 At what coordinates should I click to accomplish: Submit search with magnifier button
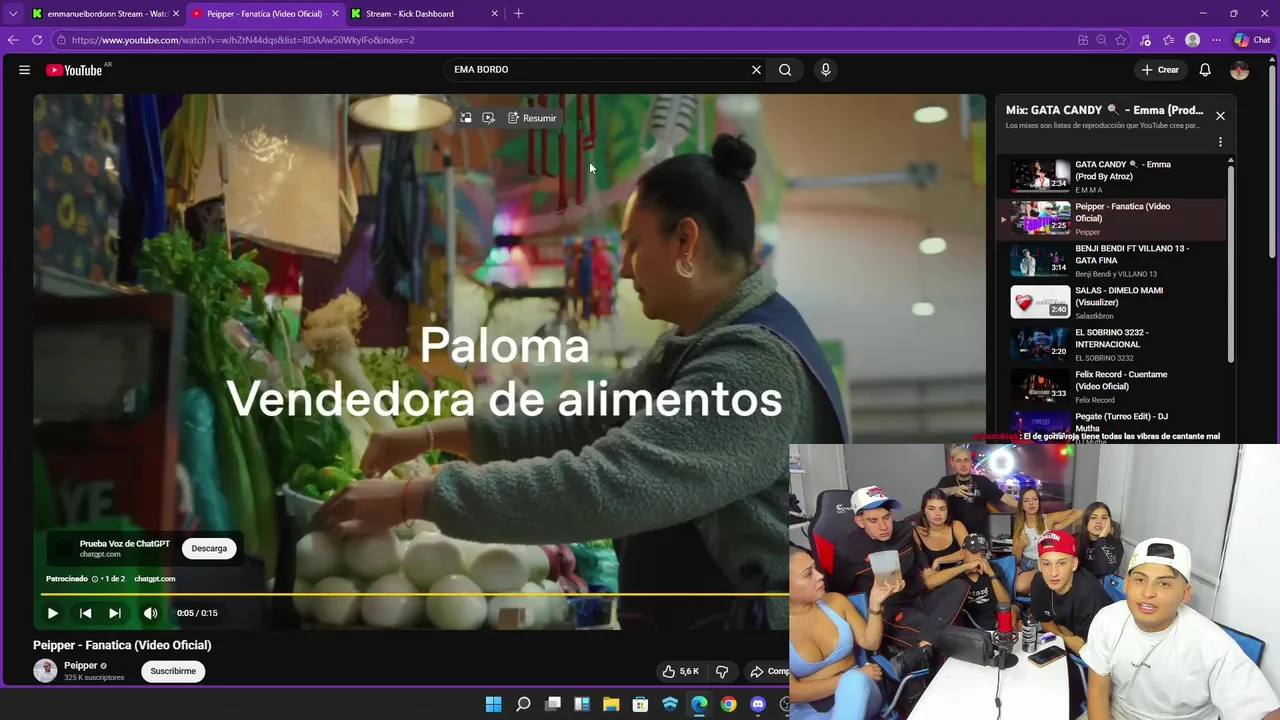coord(785,70)
